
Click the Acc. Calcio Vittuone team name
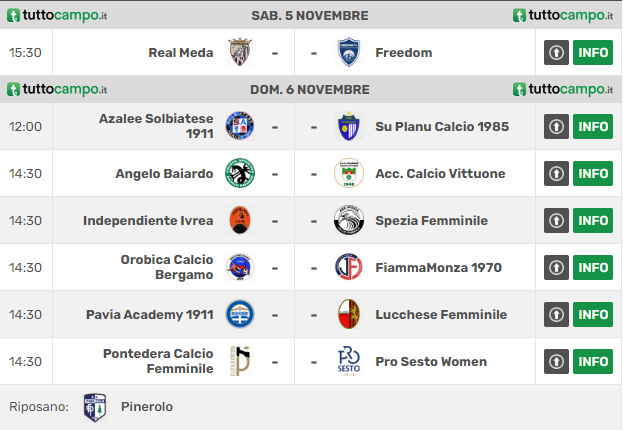(x=440, y=173)
